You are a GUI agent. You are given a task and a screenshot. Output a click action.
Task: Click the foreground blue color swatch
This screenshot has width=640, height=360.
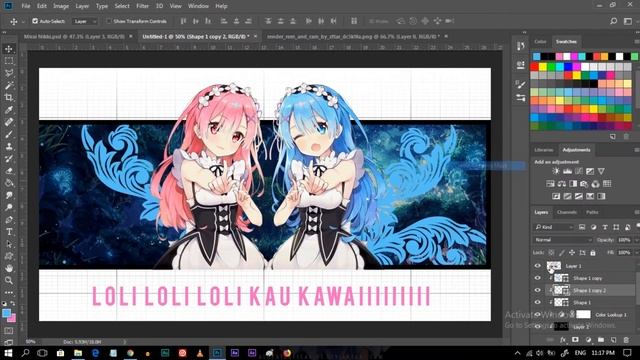pyautogui.click(x=6, y=313)
